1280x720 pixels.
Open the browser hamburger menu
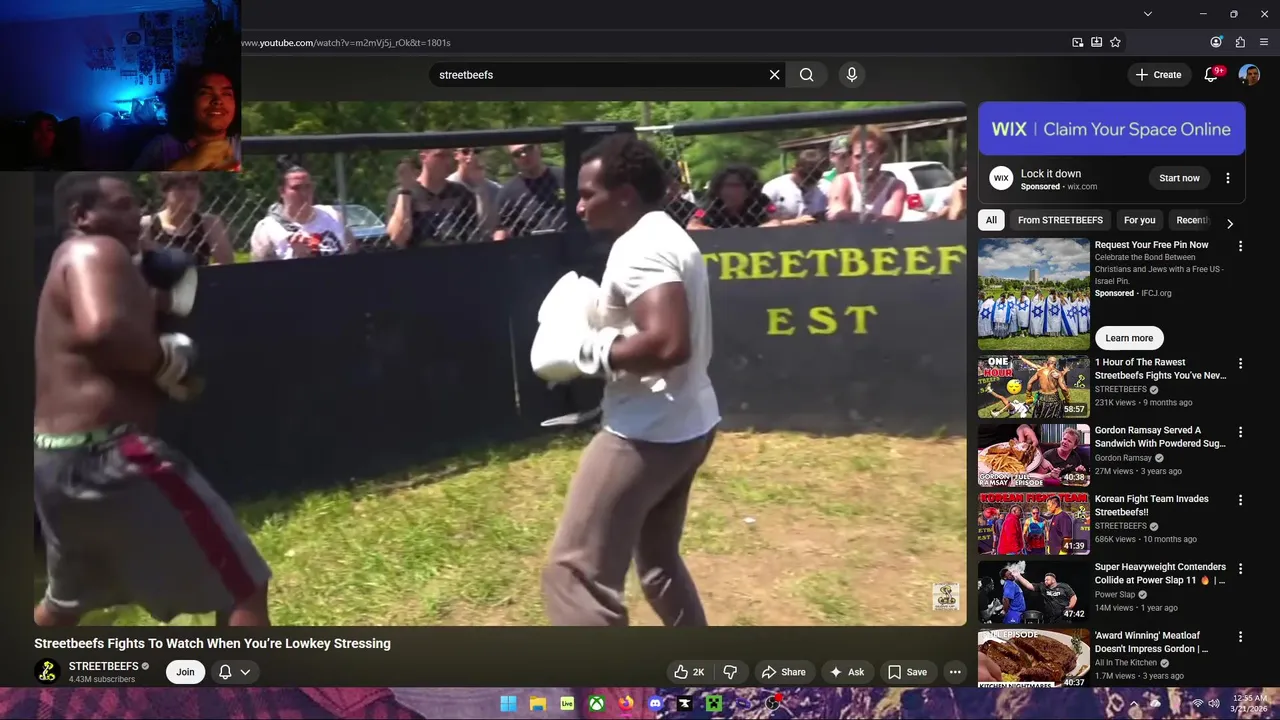[x=1264, y=42]
